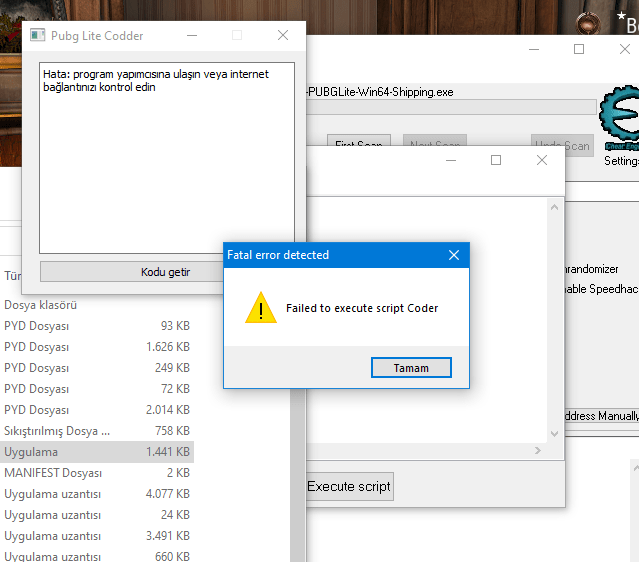Select the Sıkıştırılmış Dosya 758 KB row
This screenshot has width=639, height=562.
pos(97,431)
